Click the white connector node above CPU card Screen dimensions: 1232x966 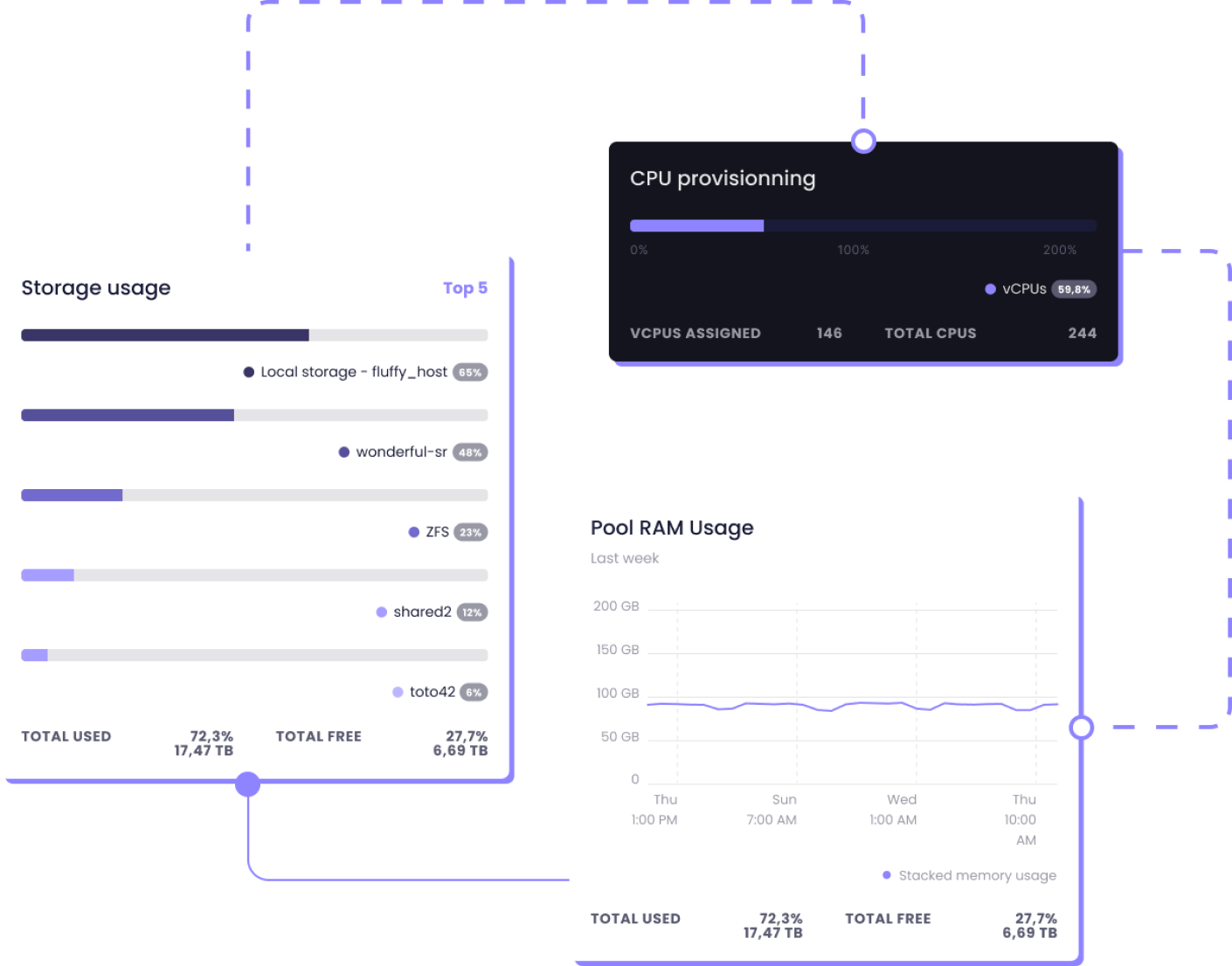point(863,141)
